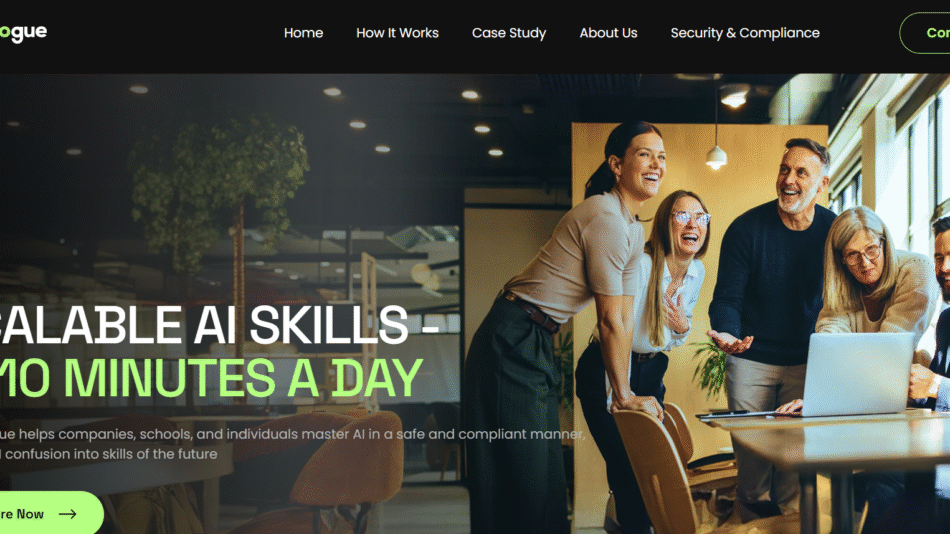The width and height of the screenshot is (950, 534).
Task: Select About Us in the navigation bar
Action: coord(608,33)
